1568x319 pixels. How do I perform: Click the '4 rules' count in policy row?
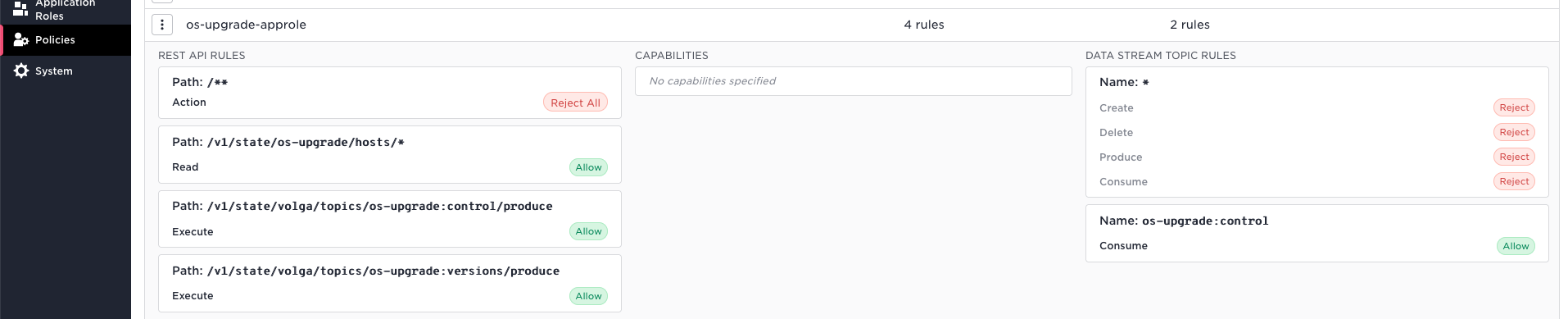point(924,25)
